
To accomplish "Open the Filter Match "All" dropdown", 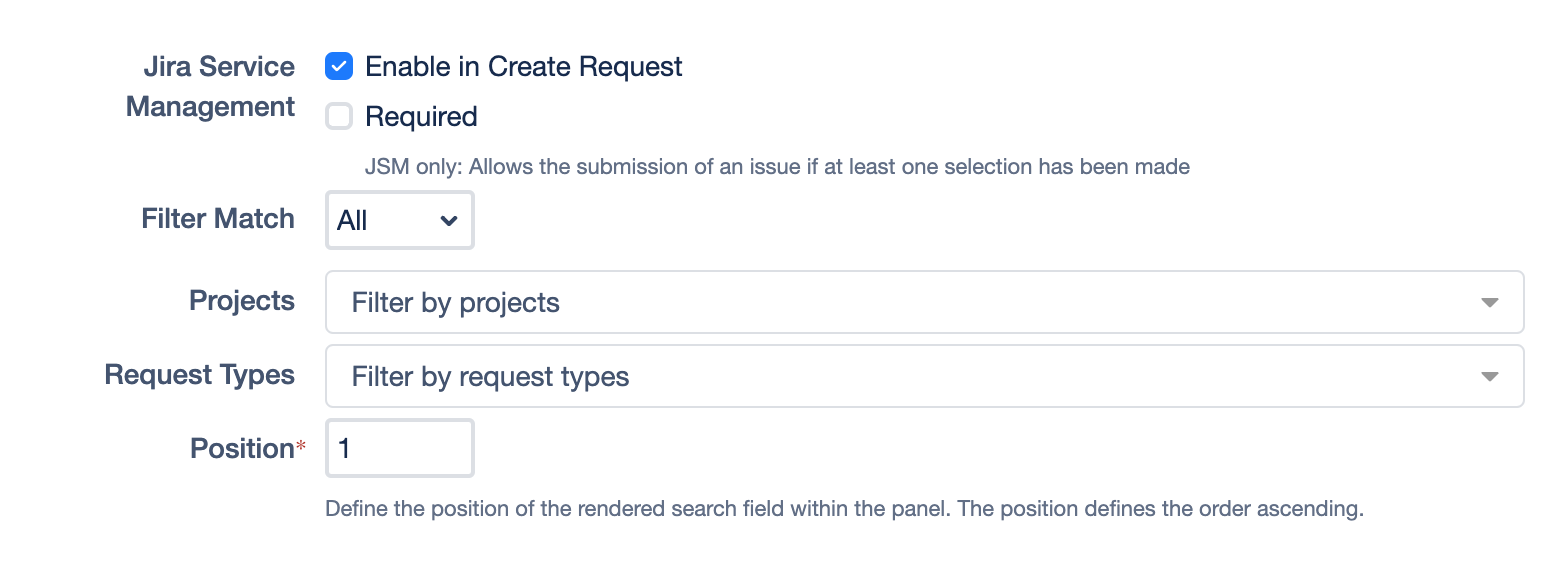I will pyautogui.click(x=398, y=221).
